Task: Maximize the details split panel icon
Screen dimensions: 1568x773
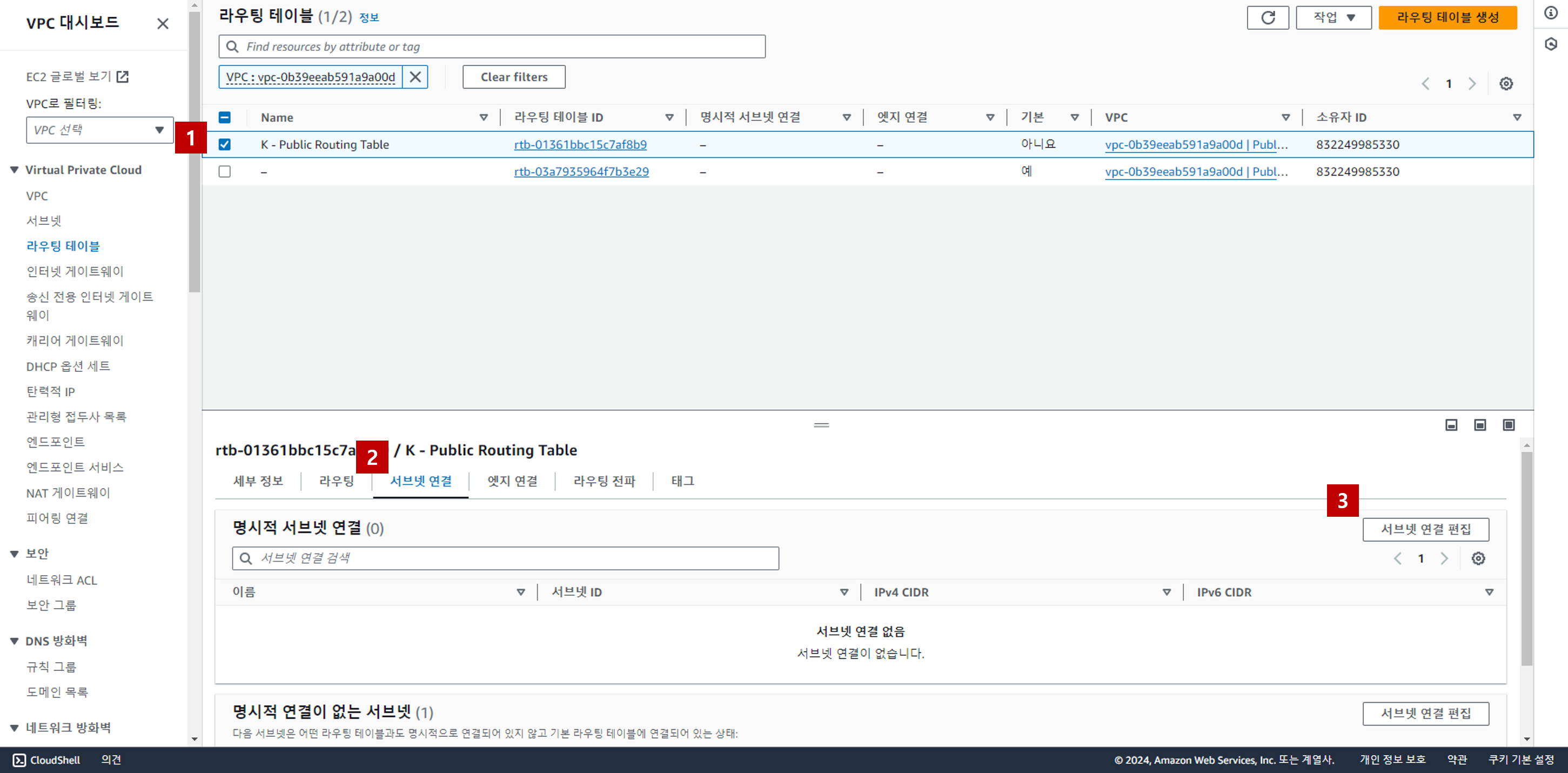Action: (1509, 424)
